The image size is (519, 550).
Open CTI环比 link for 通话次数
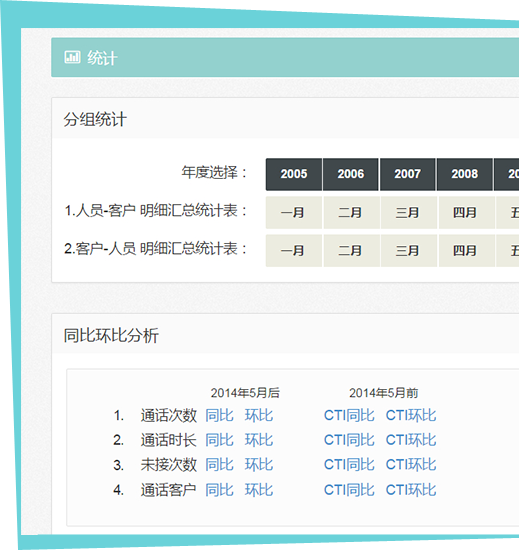point(411,415)
